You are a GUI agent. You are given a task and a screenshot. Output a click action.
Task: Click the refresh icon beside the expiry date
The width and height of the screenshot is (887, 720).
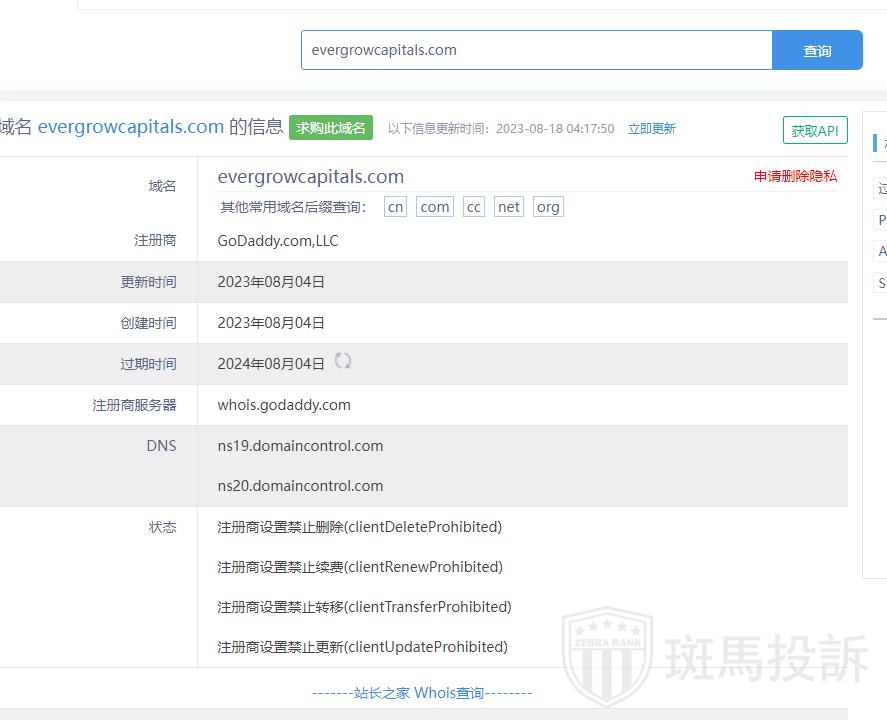(343, 361)
